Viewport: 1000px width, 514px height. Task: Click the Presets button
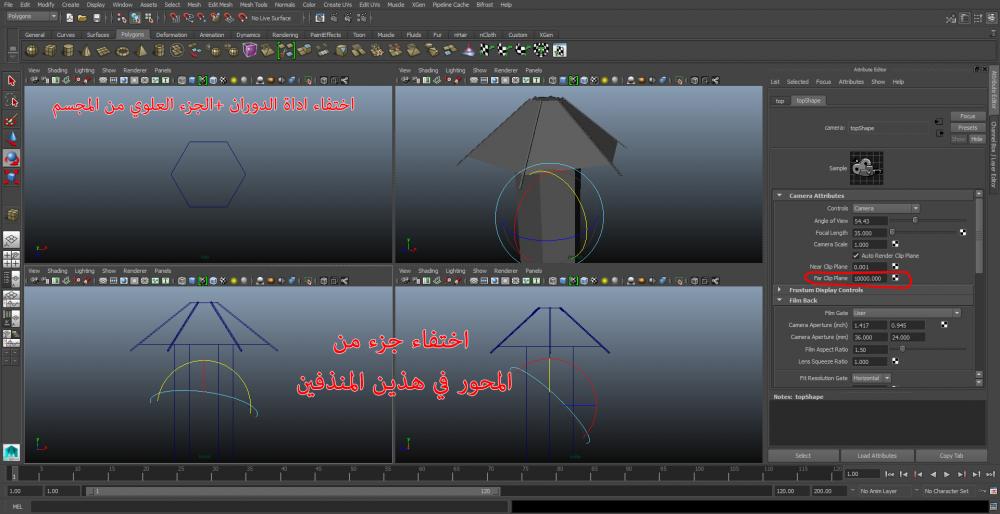pos(967,128)
